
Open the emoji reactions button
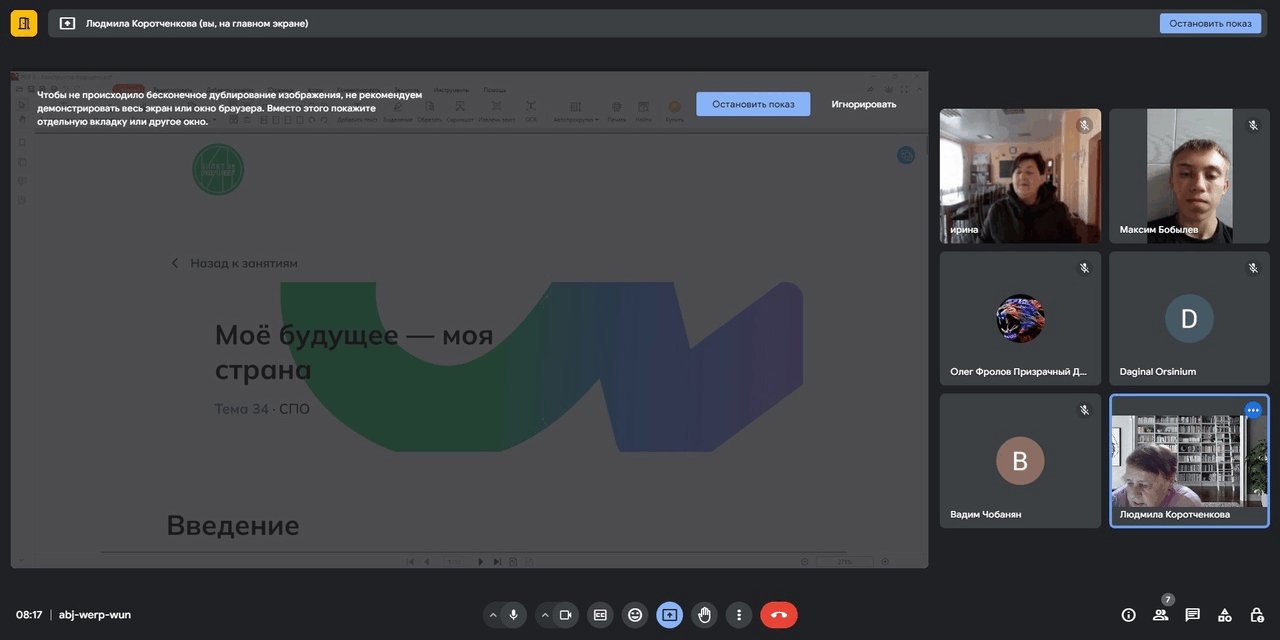(635, 615)
